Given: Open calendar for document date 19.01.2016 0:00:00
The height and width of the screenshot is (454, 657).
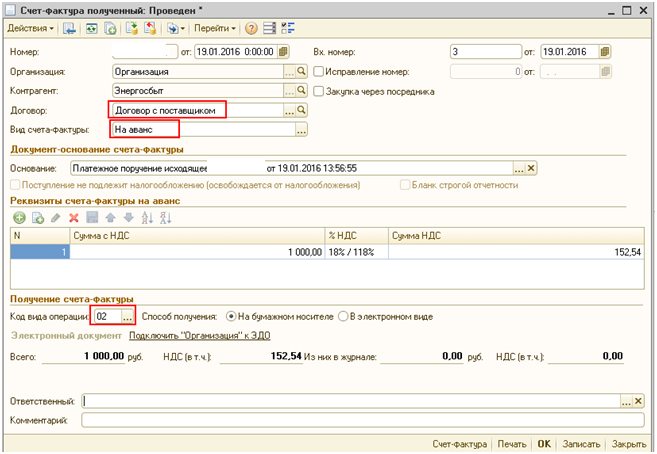Looking at the screenshot, I should pyautogui.click(x=283, y=52).
